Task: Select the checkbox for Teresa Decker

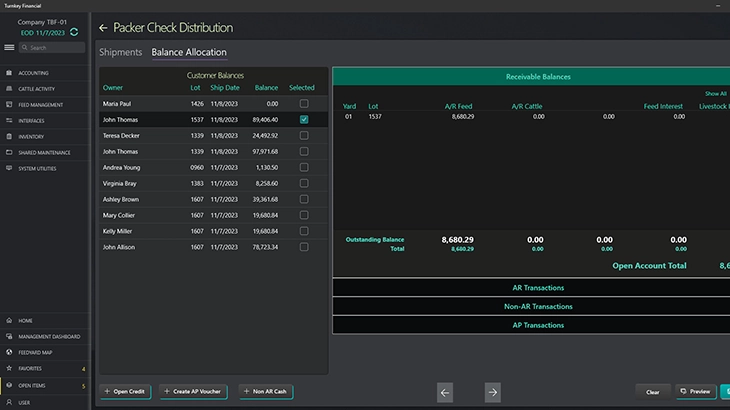Action: pos(304,135)
